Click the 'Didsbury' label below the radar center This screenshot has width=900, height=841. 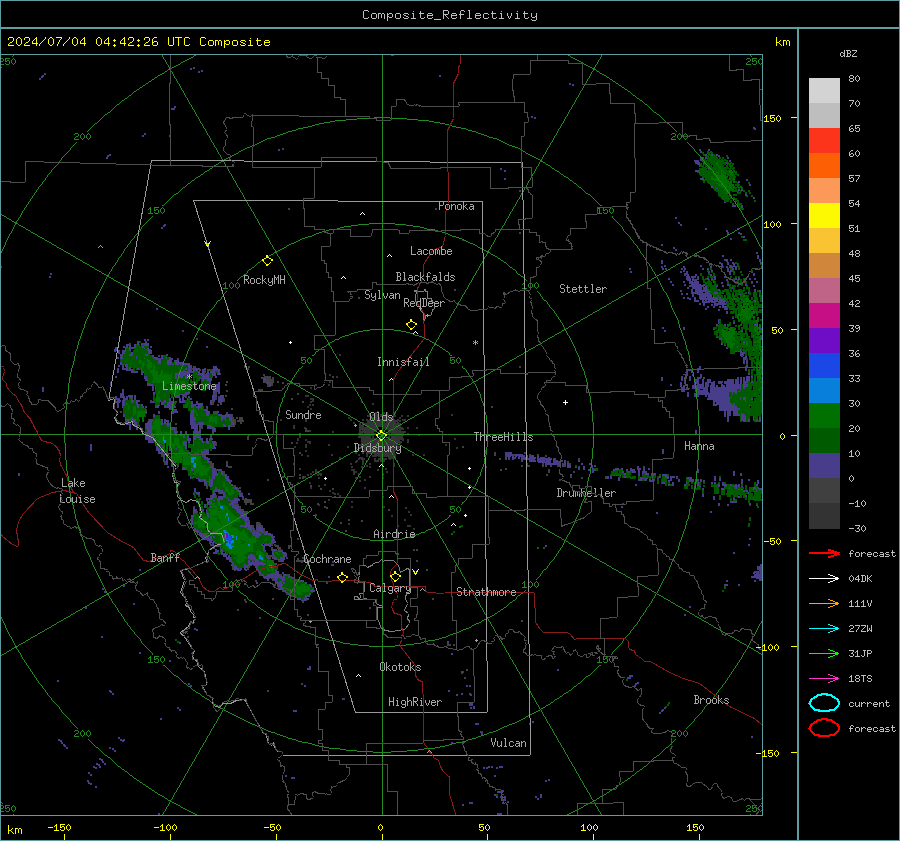point(377,448)
